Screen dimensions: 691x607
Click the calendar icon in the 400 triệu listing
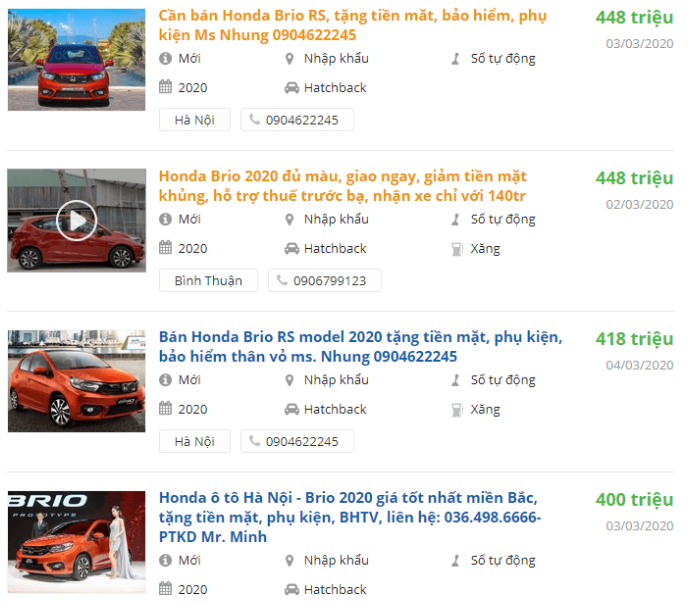pyautogui.click(x=165, y=588)
